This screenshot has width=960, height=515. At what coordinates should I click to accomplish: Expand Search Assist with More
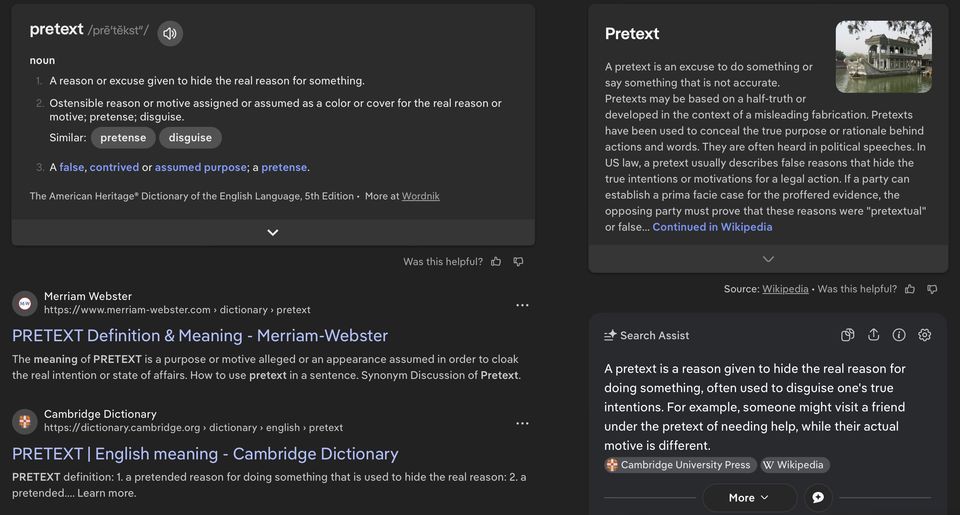749,498
